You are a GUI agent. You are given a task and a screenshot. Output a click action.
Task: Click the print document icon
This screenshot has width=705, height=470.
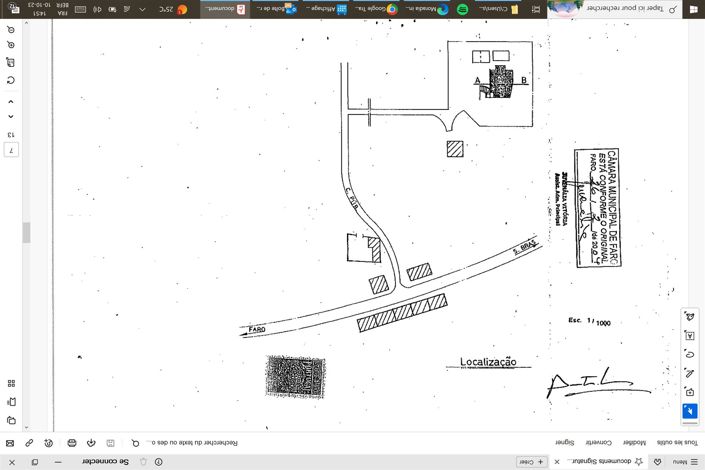coord(73,442)
